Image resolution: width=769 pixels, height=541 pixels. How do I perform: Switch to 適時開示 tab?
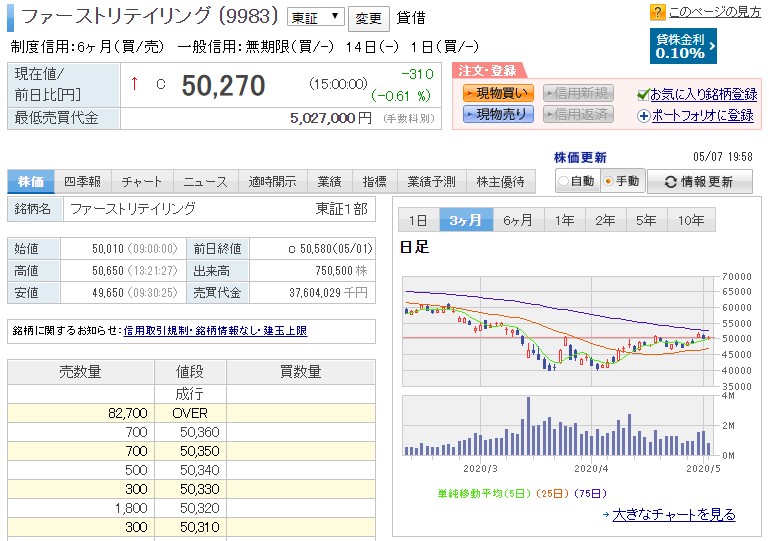(272, 181)
